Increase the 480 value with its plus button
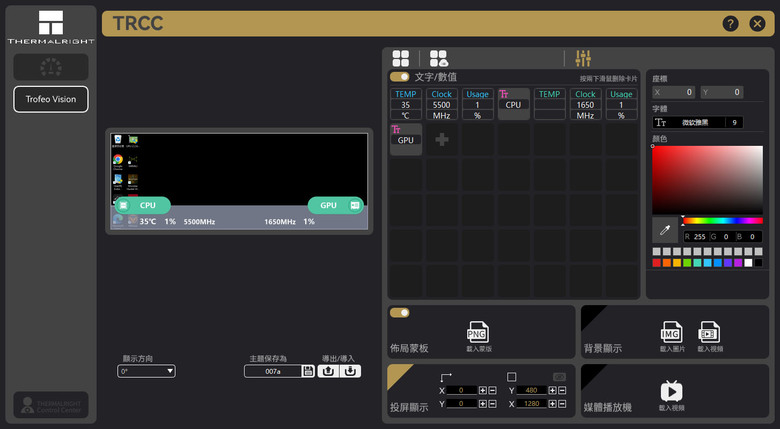This screenshot has height=429, width=780. (552, 390)
